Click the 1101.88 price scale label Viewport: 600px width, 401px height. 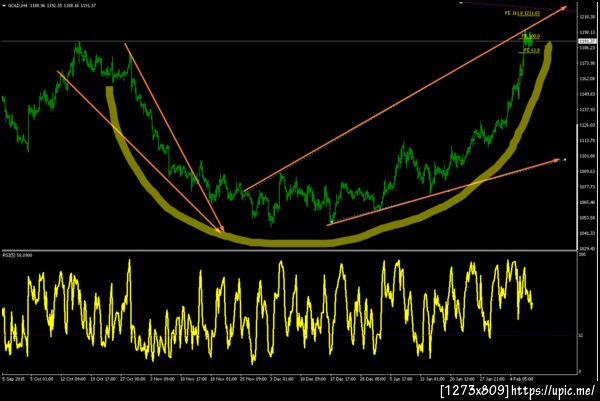click(587, 156)
